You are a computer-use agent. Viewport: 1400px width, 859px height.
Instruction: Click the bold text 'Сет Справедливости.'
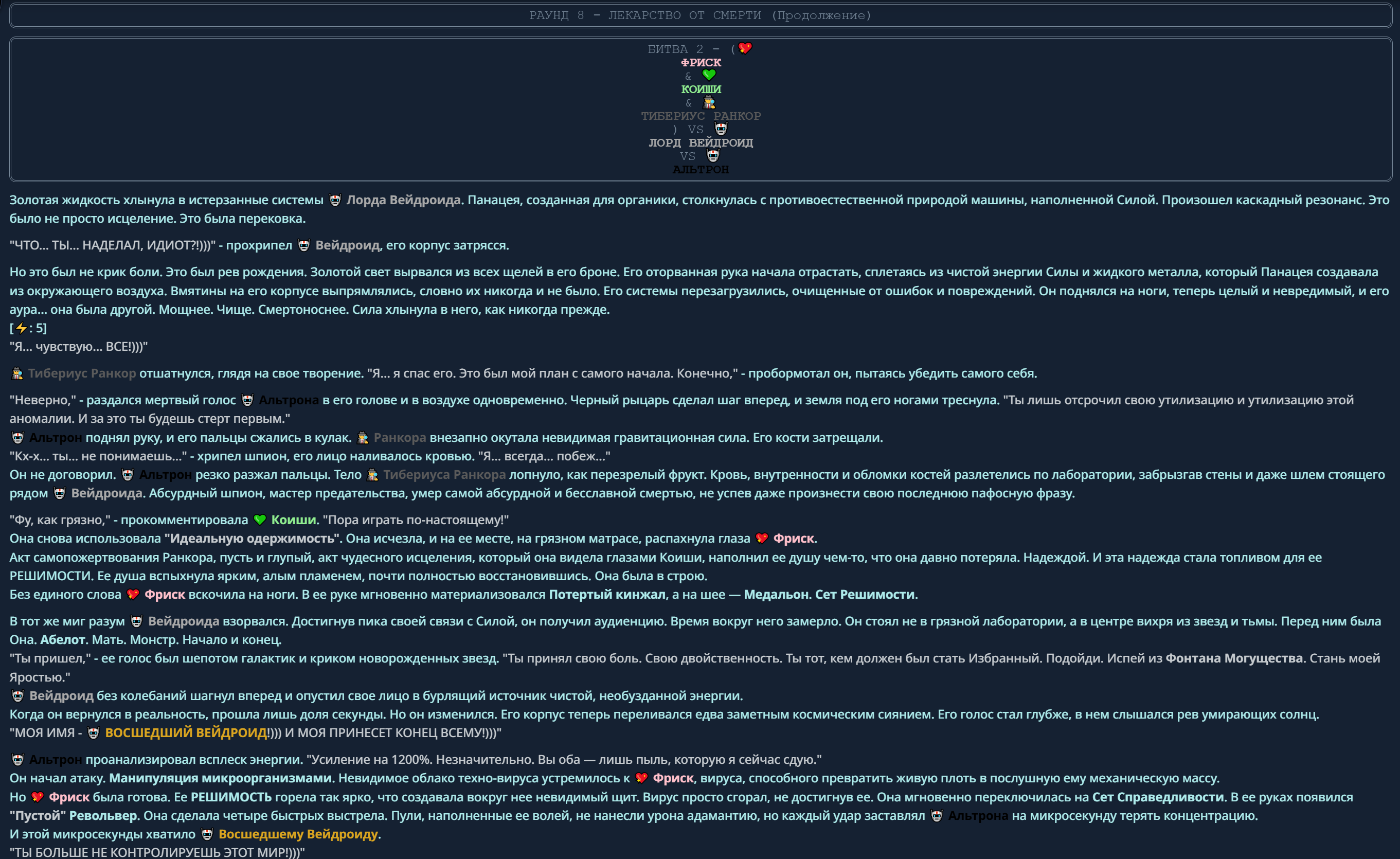(1160, 797)
